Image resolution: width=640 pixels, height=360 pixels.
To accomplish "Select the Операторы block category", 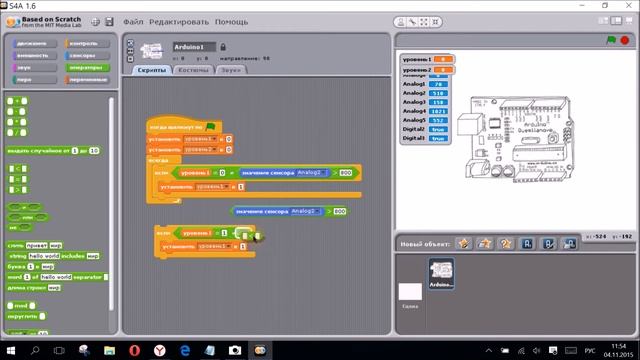I will click(87, 67).
